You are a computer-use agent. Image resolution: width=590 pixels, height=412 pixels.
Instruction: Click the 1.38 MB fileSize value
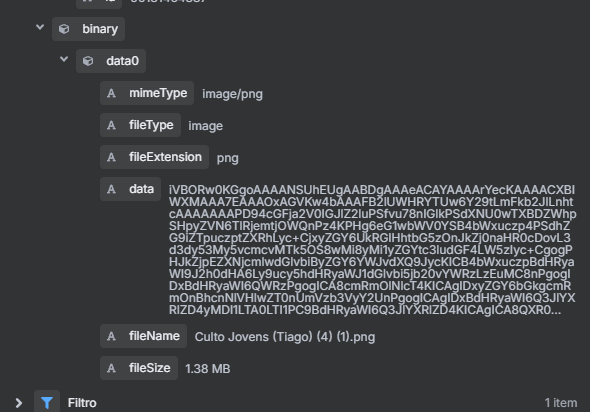[x=207, y=369]
